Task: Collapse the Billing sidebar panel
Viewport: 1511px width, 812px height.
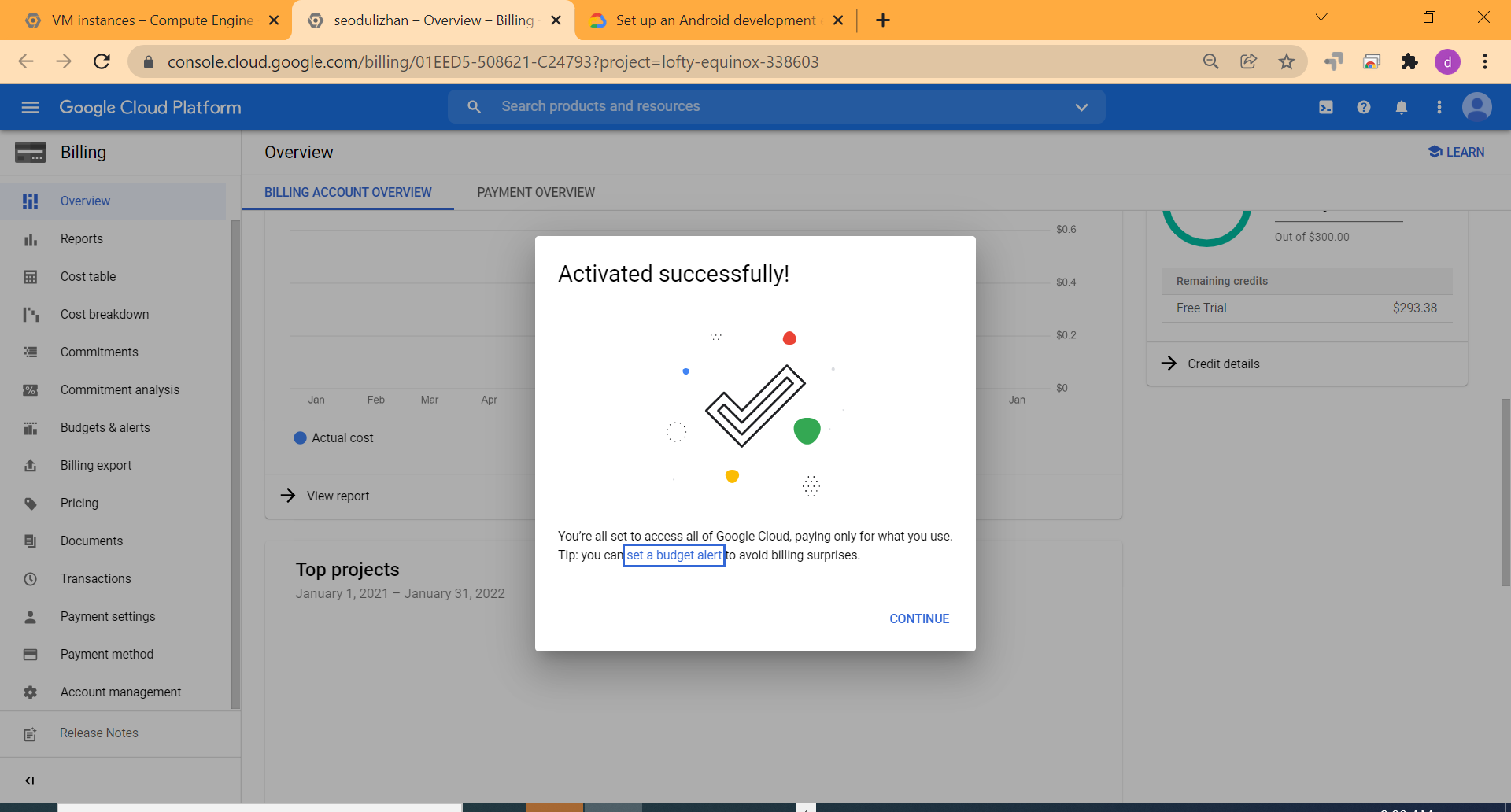Action: point(30,781)
